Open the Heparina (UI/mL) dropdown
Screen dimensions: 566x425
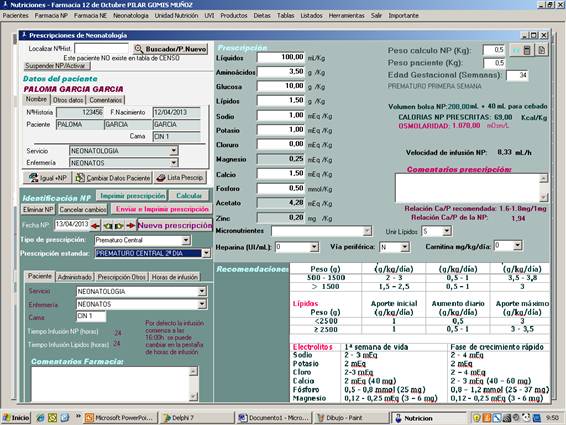[314, 247]
